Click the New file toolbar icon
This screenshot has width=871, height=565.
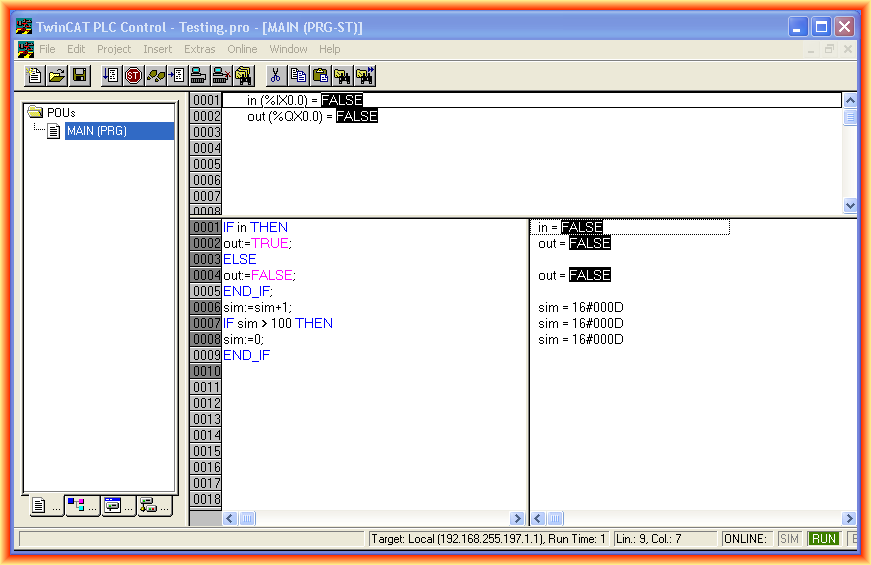[x=35, y=75]
